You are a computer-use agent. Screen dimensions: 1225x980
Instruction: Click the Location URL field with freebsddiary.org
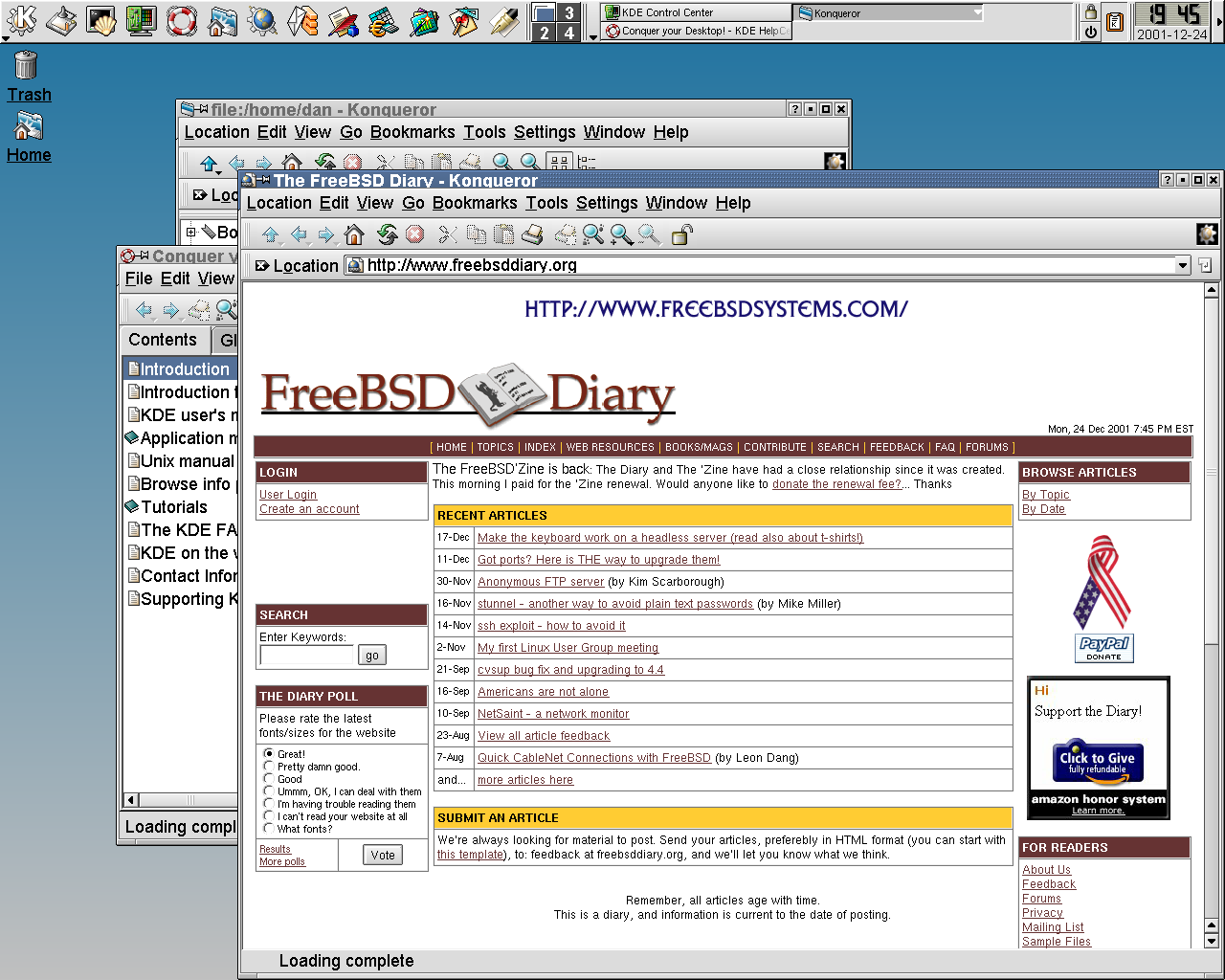(x=768, y=266)
